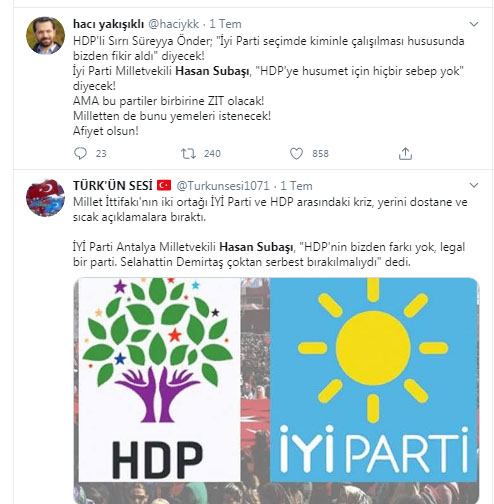Open first tweet's 1 Tem timestamp

point(225,24)
